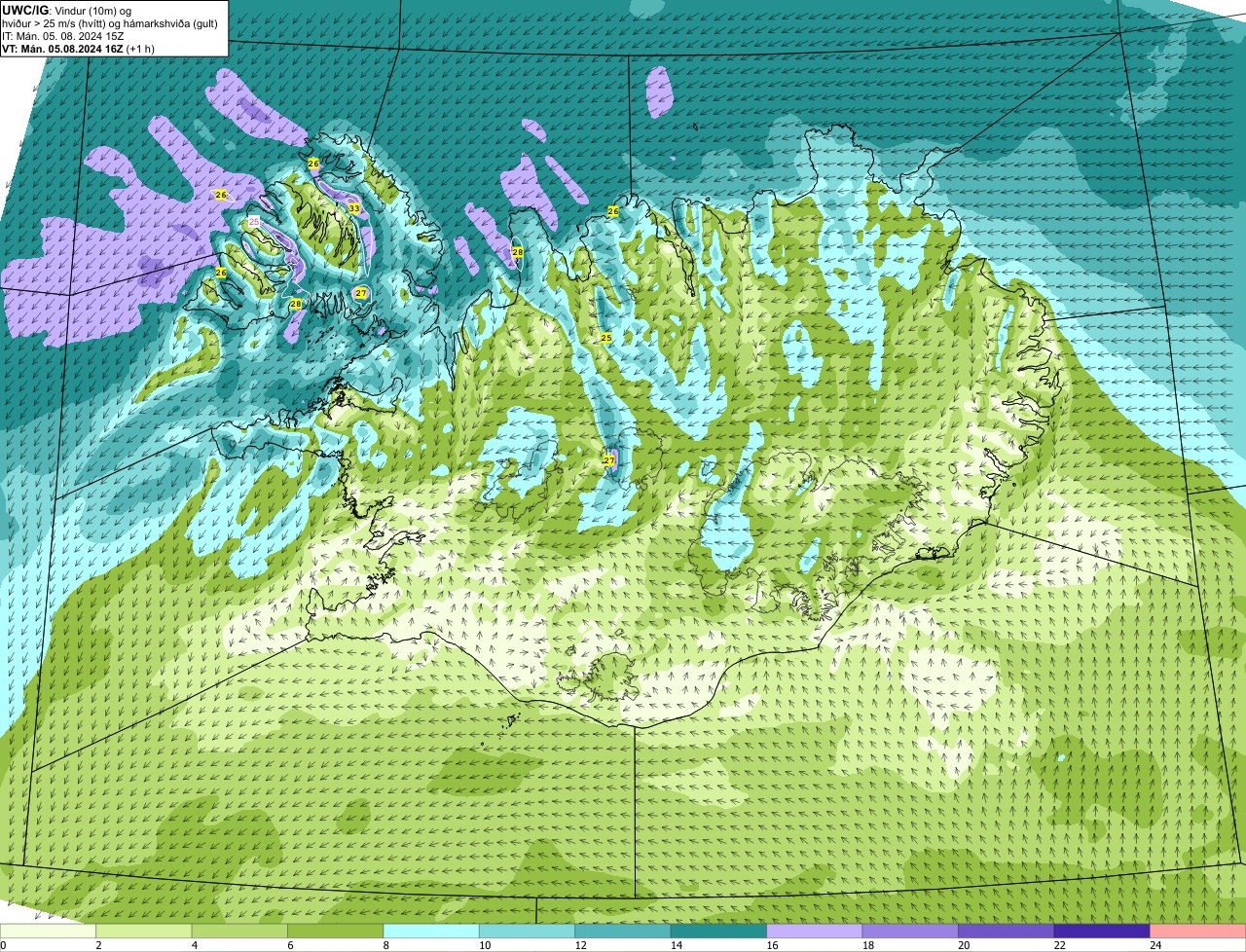Click the legend tick label '6'
This screenshot has width=1246, height=952.
pyautogui.click(x=289, y=945)
